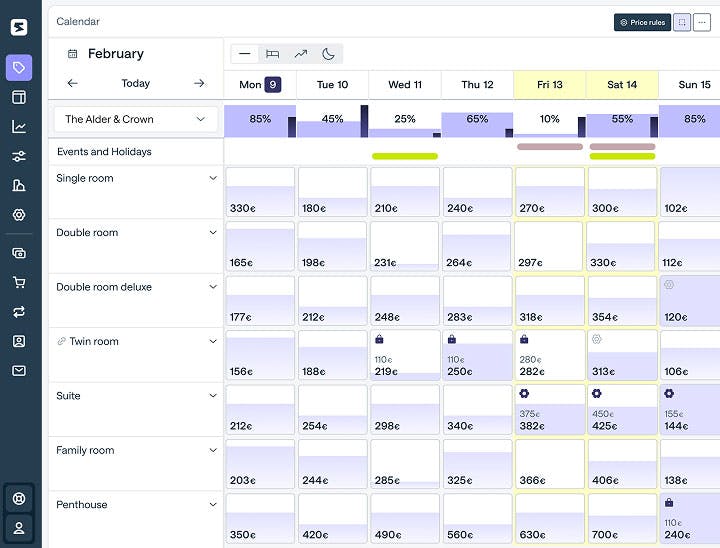Open the three-dots more options menu
Image resolution: width=720 pixels, height=548 pixels.
click(702, 22)
